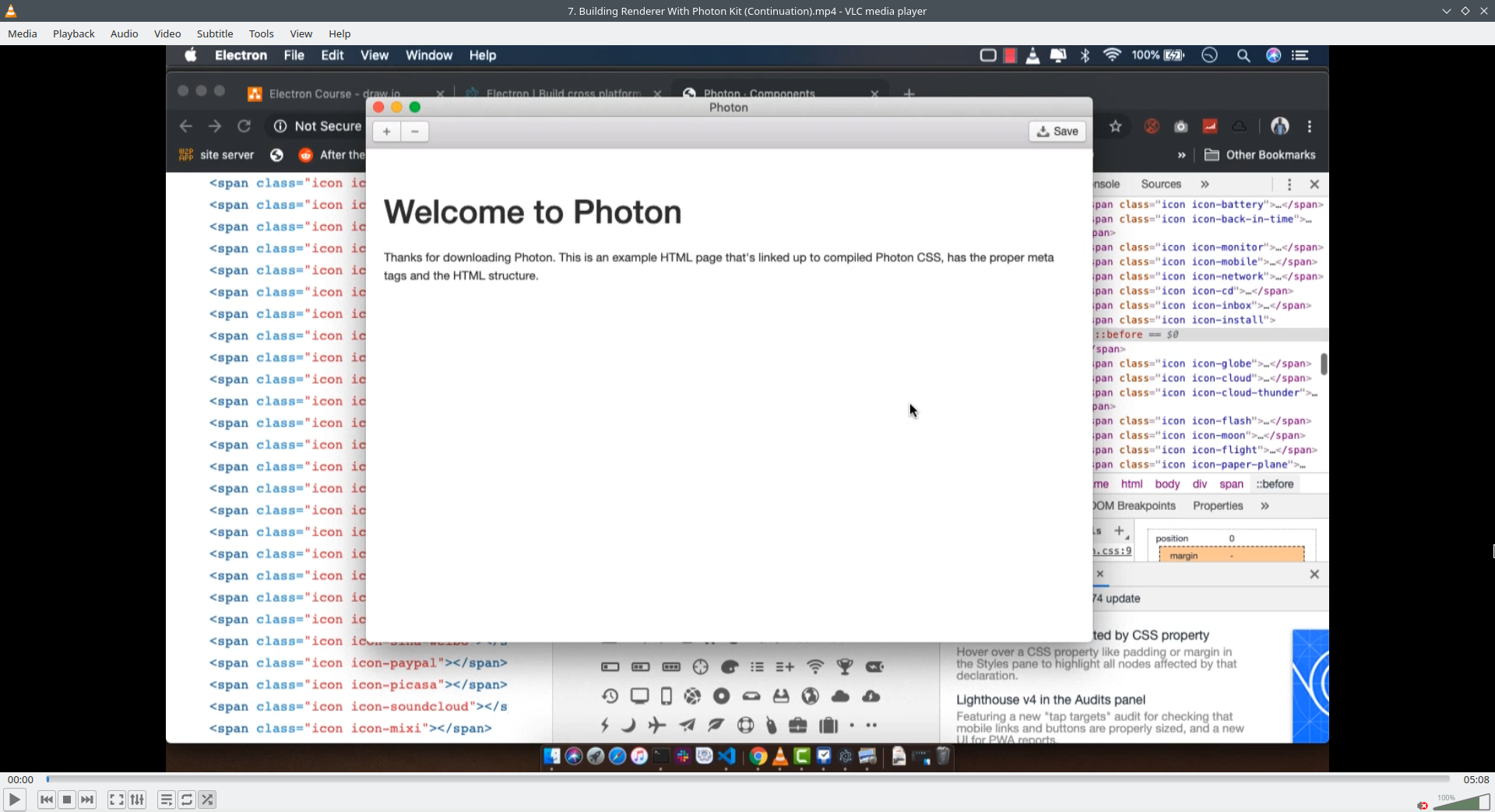Select the Properties tab in DevTools sidebar
This screenshot has height=812, width=1495.
pos(1218,506)
